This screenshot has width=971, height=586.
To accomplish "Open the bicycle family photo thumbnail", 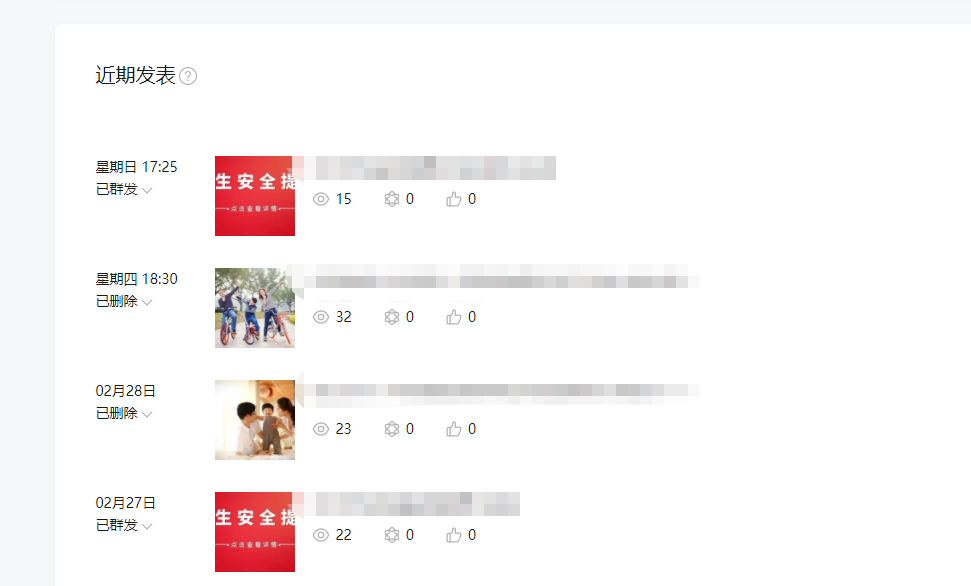I will click(255, 308).
